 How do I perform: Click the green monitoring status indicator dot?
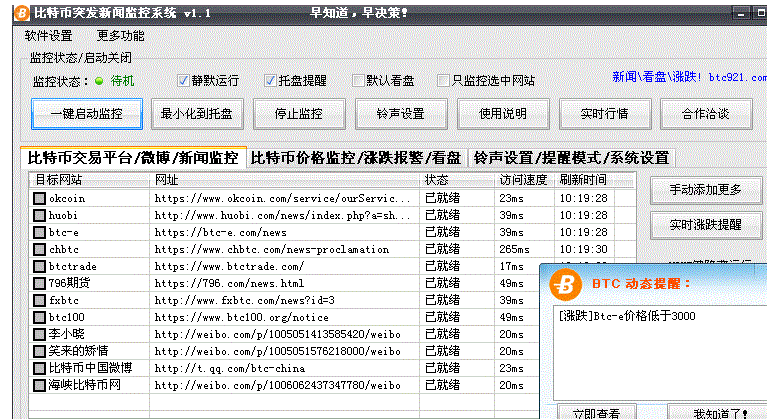(x=100, y=81)
